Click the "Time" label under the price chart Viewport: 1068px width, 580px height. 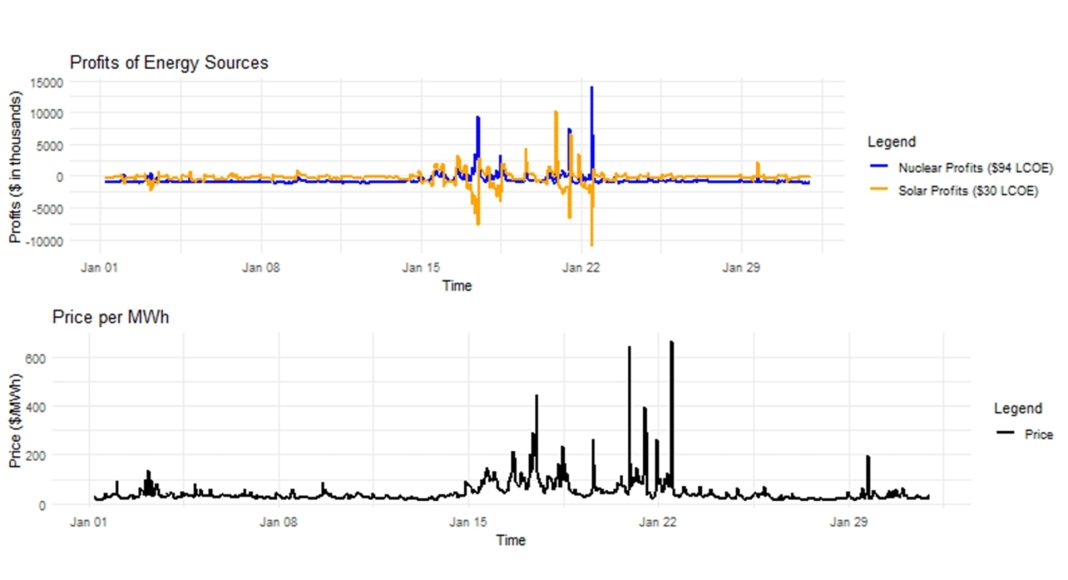(510, 540)
